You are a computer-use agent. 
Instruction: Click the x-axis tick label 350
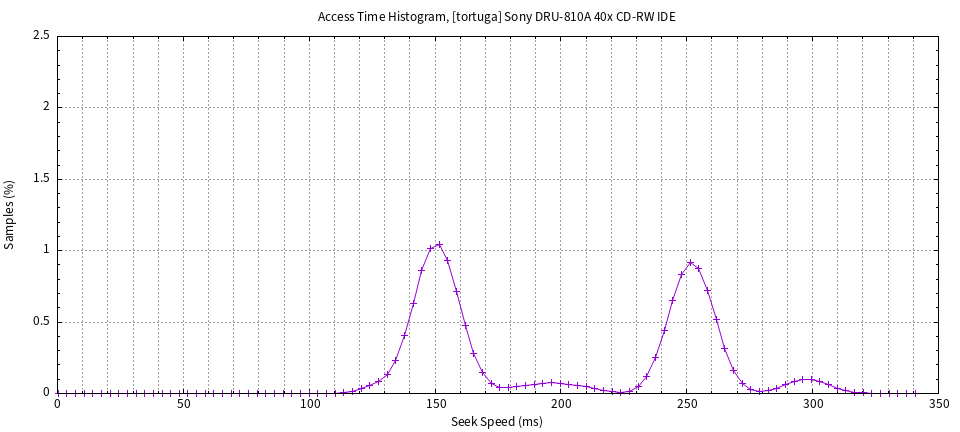coord(938,404)
